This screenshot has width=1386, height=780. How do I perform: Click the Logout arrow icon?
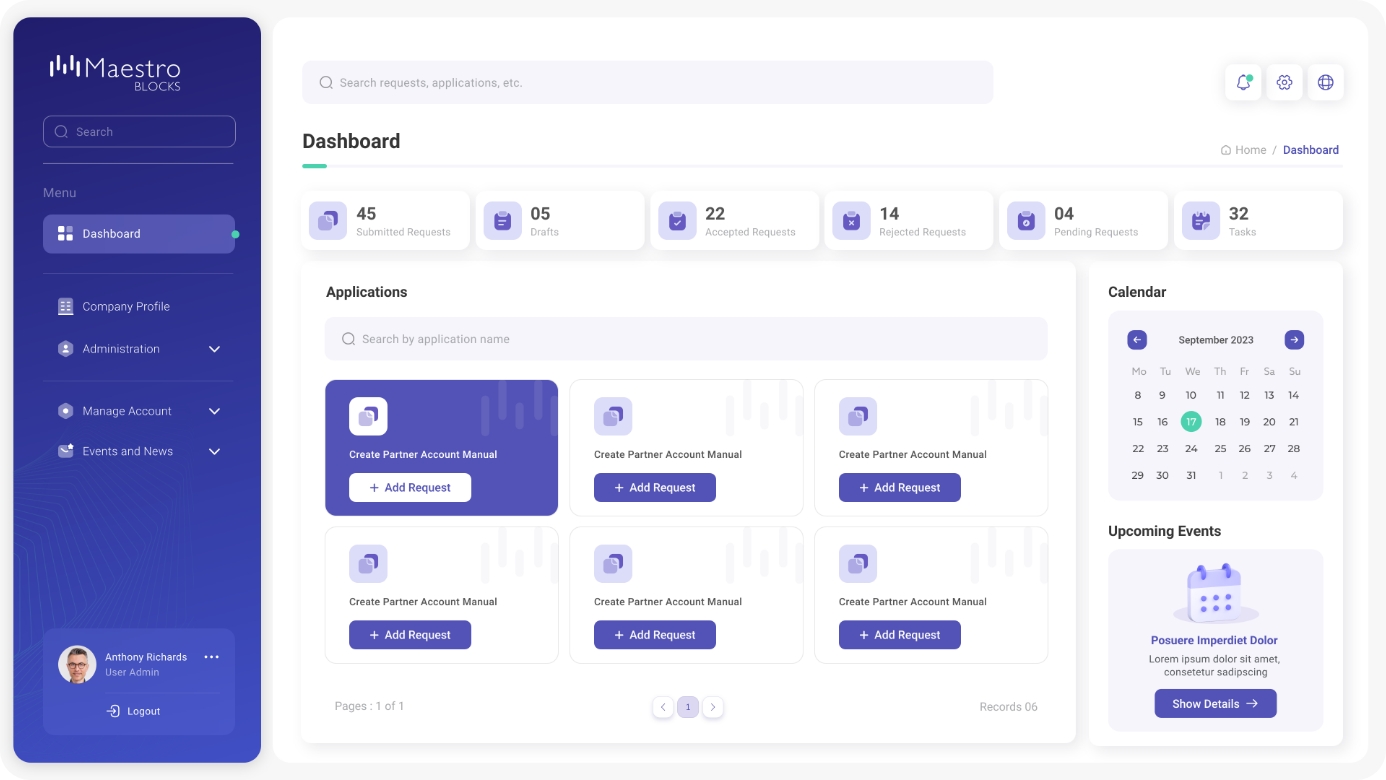(112, 711)
